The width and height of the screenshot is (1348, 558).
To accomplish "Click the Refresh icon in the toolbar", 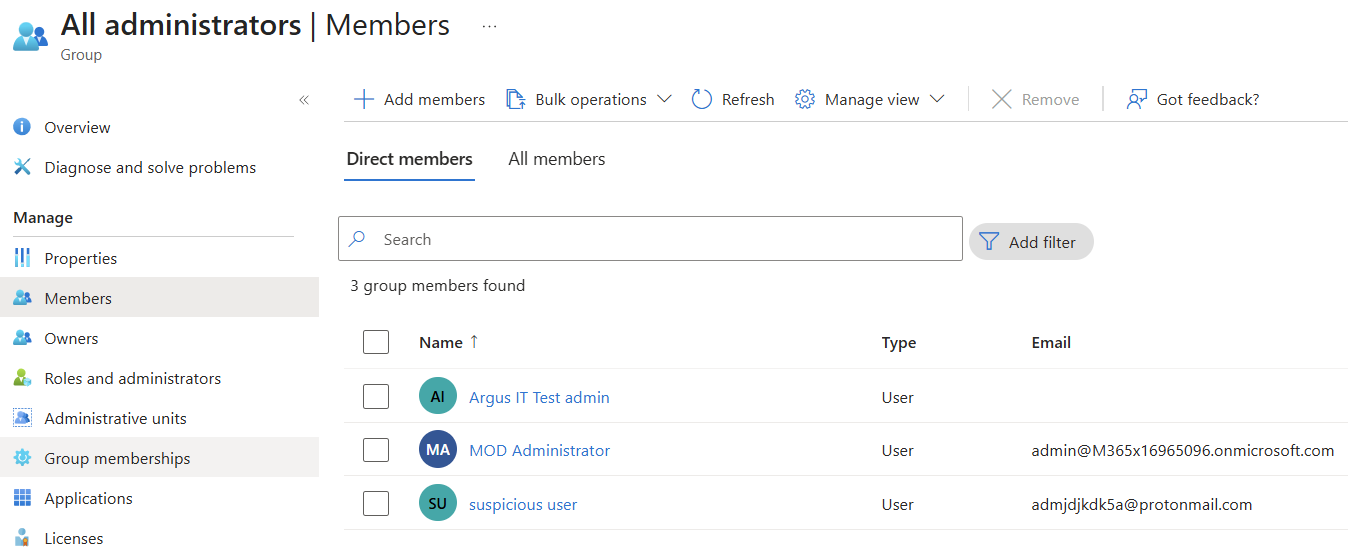I will [702, 99].
